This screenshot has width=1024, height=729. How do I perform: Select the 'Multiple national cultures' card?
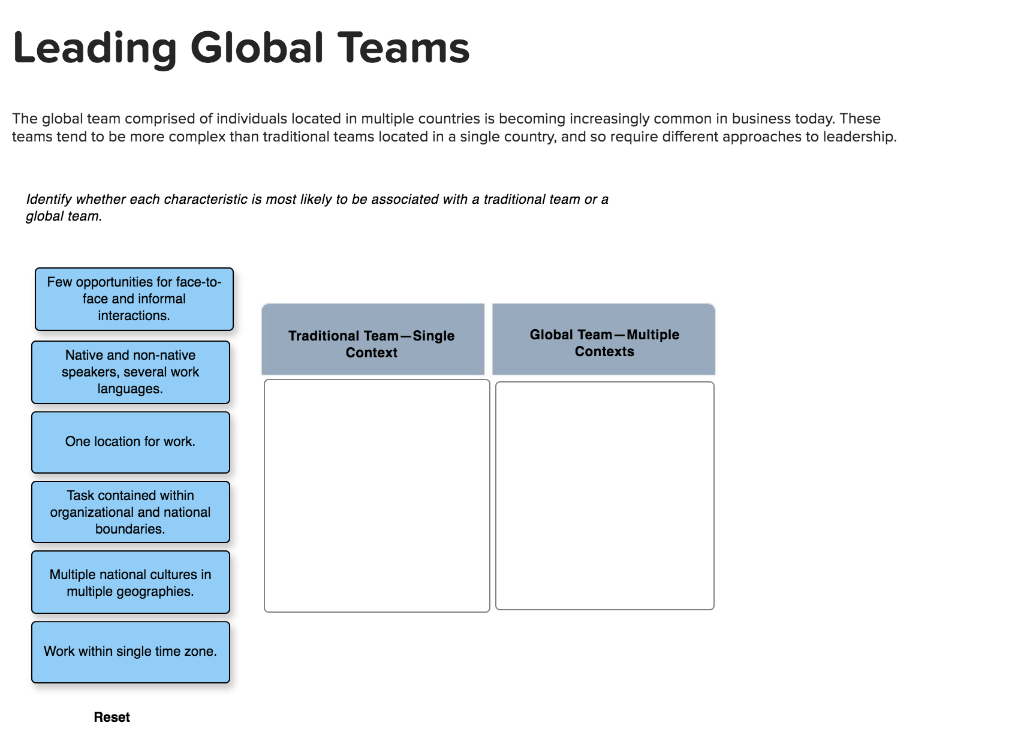click(x=130, y=582)
